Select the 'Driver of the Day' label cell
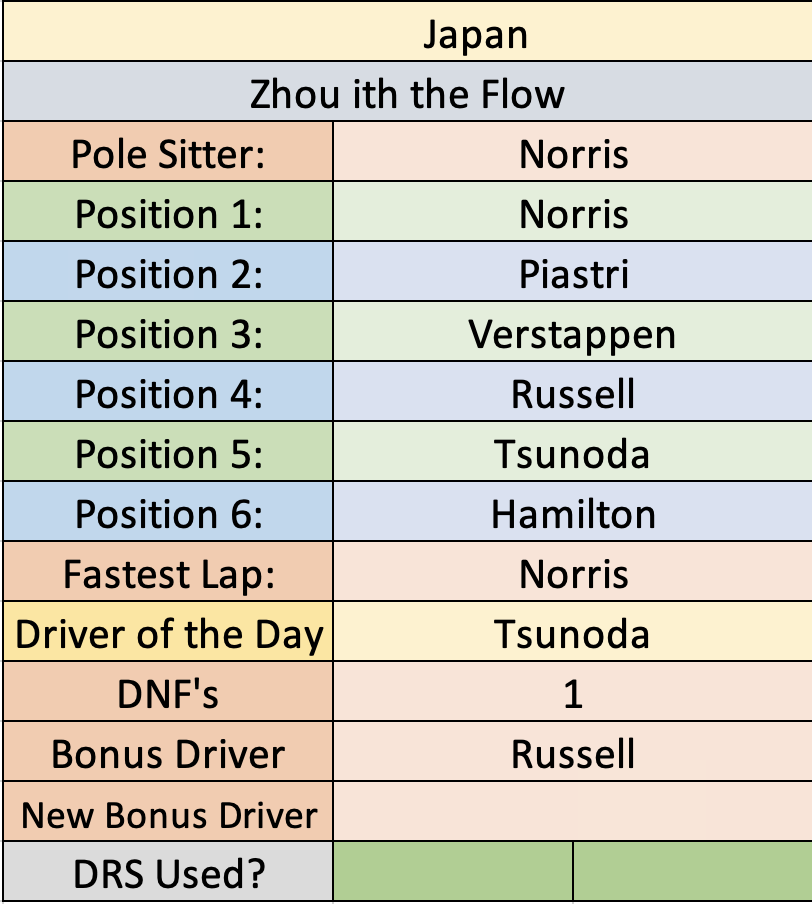This screenshot has height=904, width=812. (x=168, y=631)
